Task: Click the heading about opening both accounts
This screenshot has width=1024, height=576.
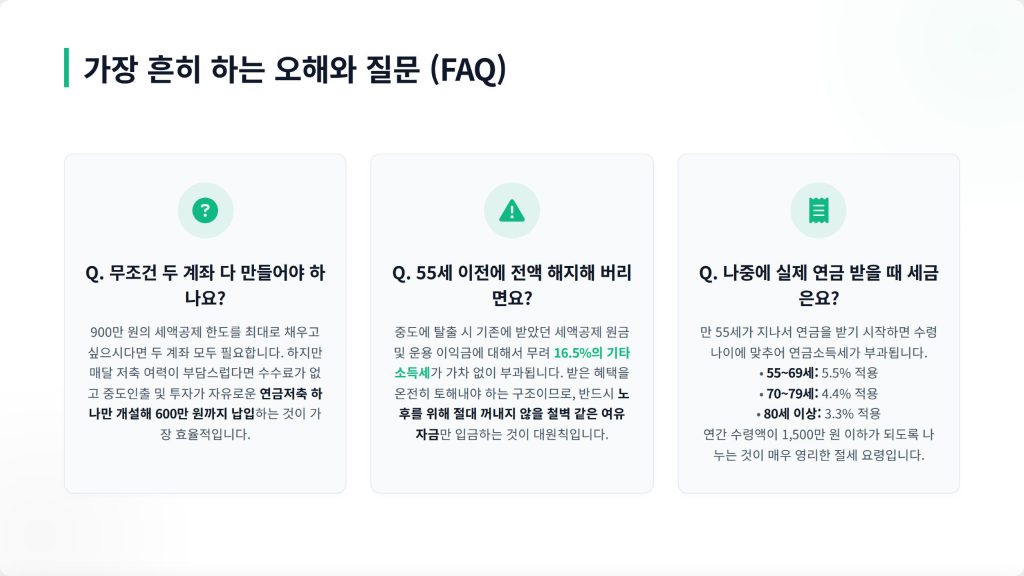Action: pos(205,285)
